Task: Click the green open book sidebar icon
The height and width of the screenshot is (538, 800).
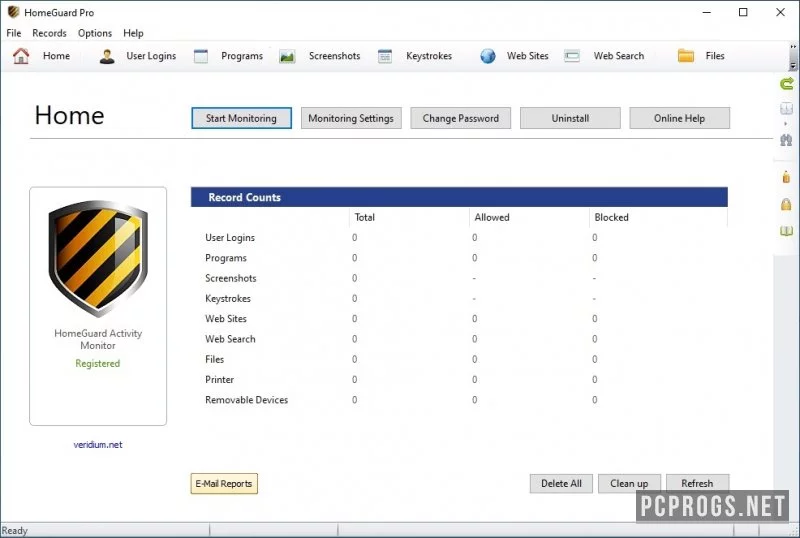Action: click(x=786, y=231)
